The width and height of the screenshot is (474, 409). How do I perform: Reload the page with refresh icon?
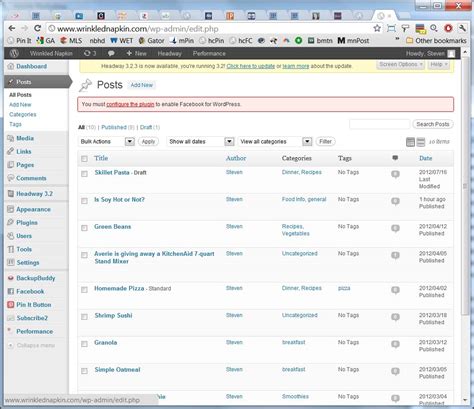coord(38,28)
